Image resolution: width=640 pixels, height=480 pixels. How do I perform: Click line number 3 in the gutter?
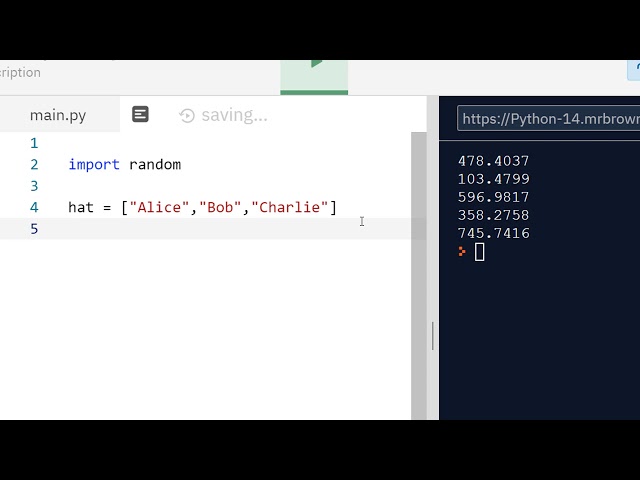click(x=34, y=186)
